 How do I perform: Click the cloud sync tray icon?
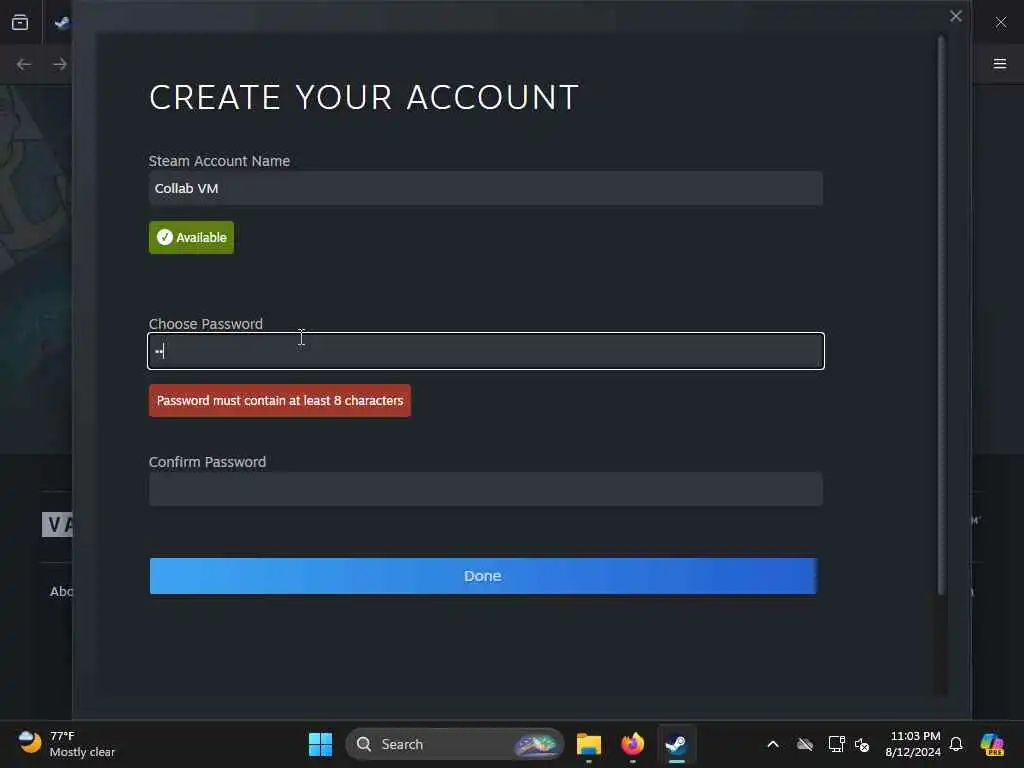805,744
